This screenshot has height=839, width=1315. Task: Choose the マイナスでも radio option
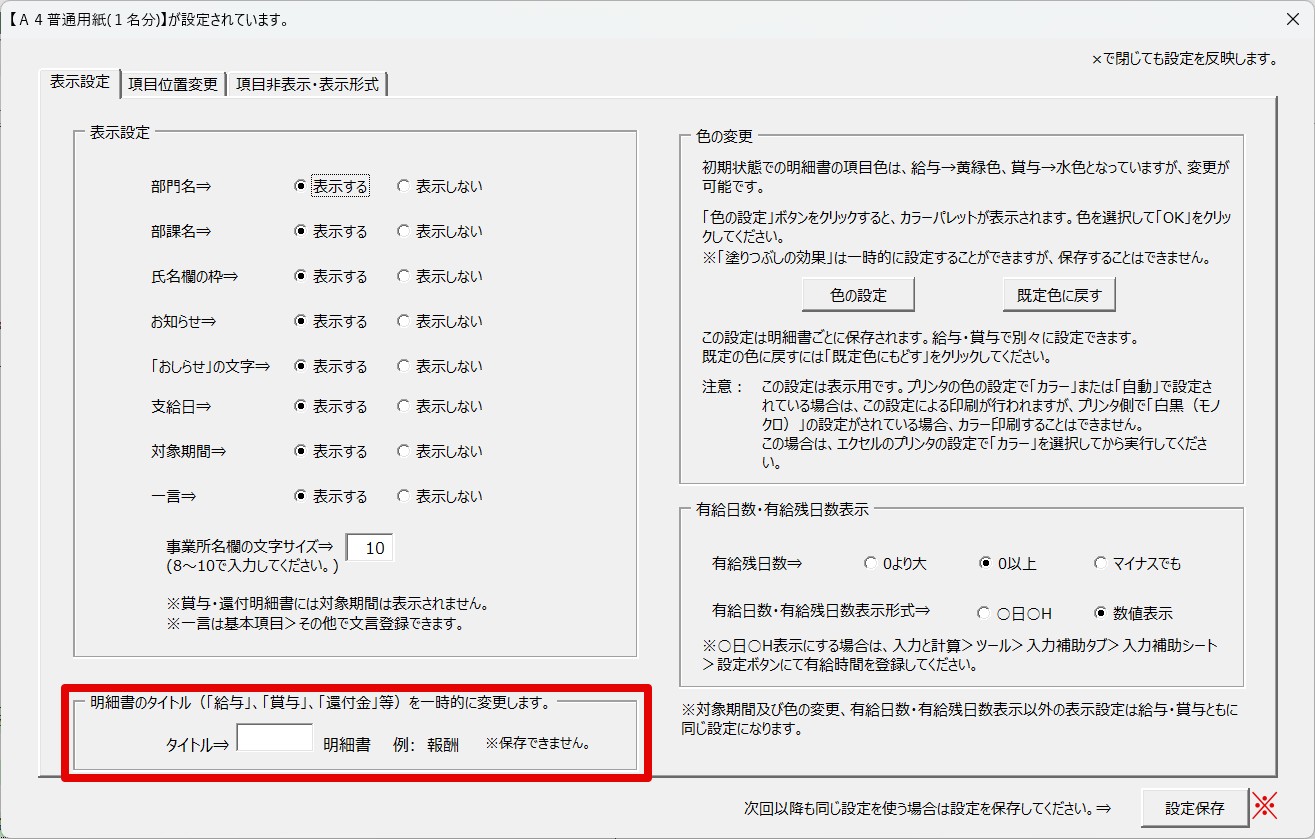[1101, 564]
